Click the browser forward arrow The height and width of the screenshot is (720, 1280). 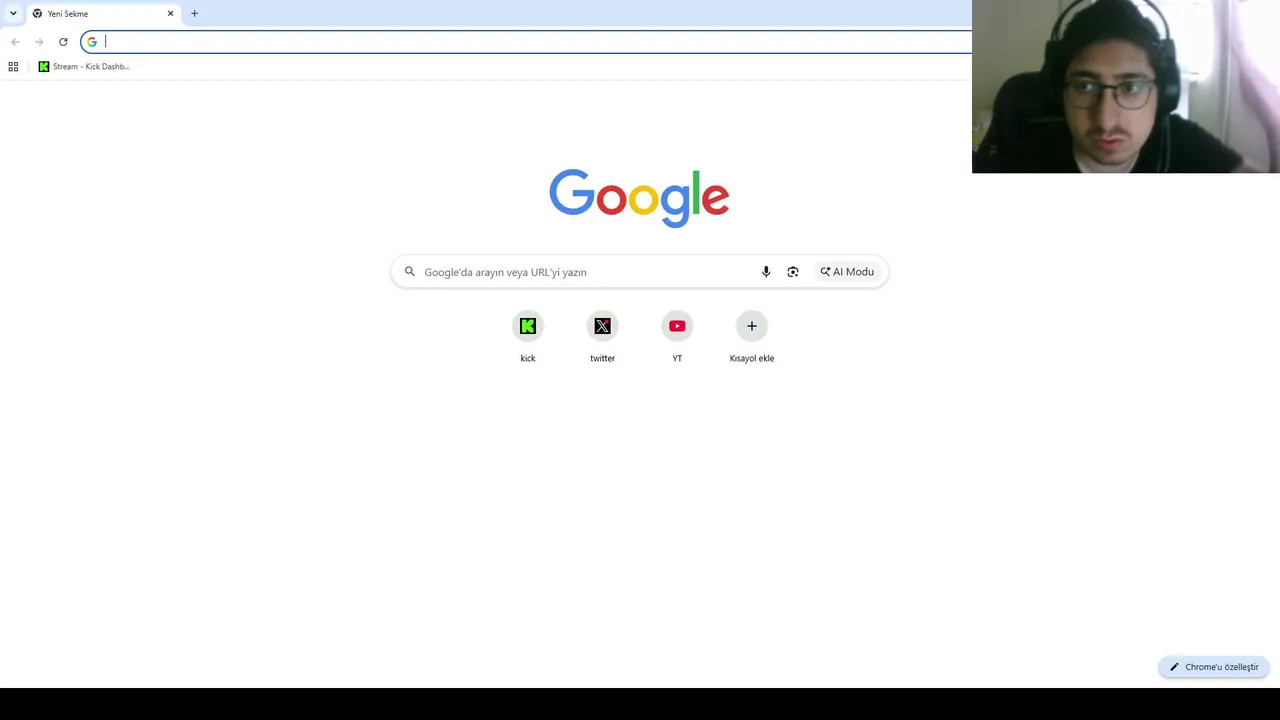39,41
